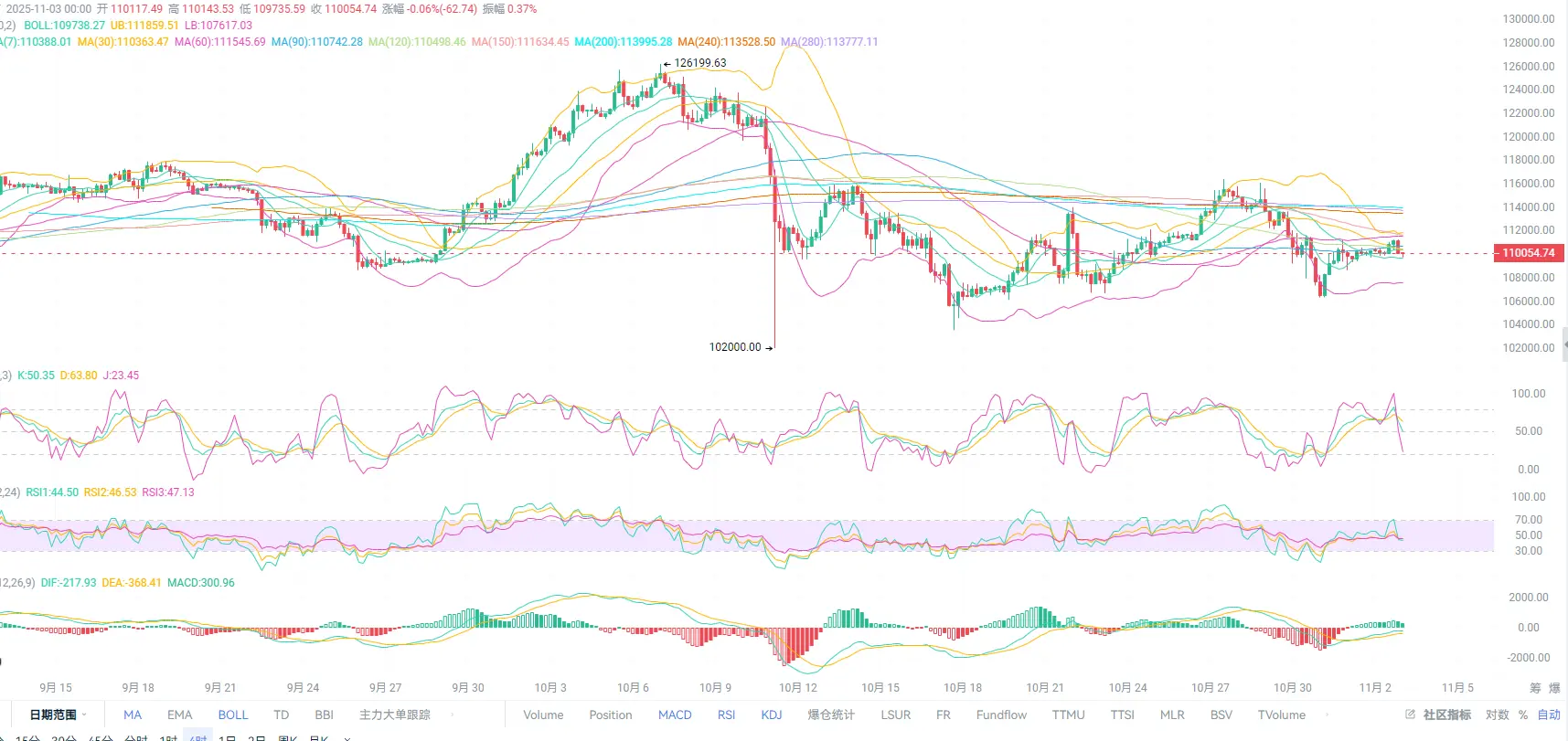1568x741 pixels.
Task: Toggle the KDJ sub-indicator
Action: (772, 715)
